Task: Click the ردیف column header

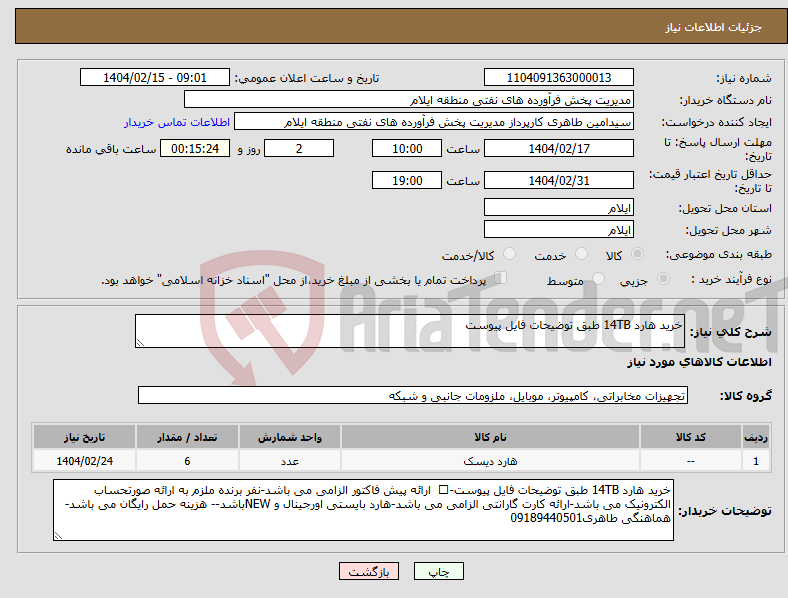Action: pyautogui.click(x=756, y=437)
